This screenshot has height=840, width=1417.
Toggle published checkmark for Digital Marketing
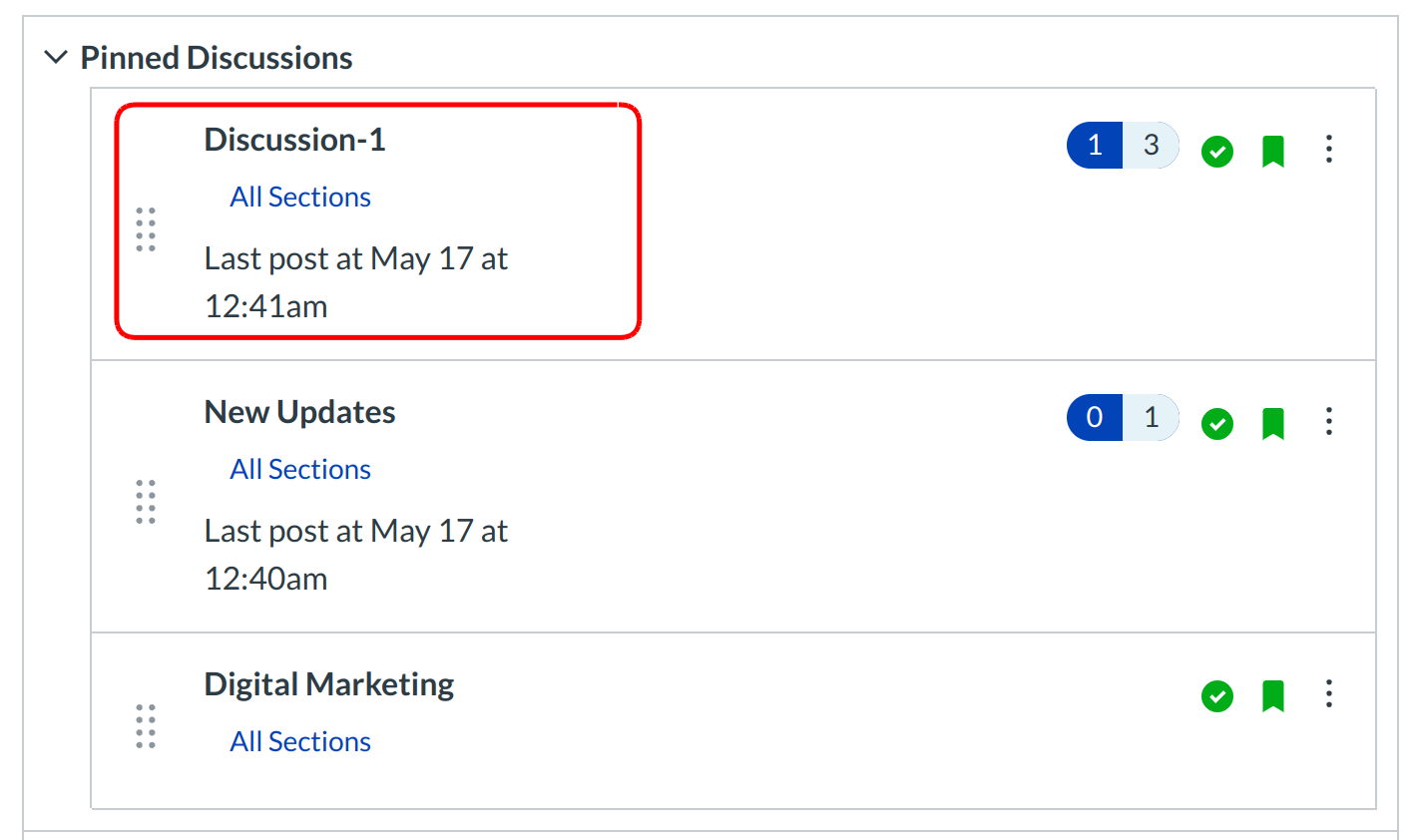pyautogui.click(x=1216, y=696)
